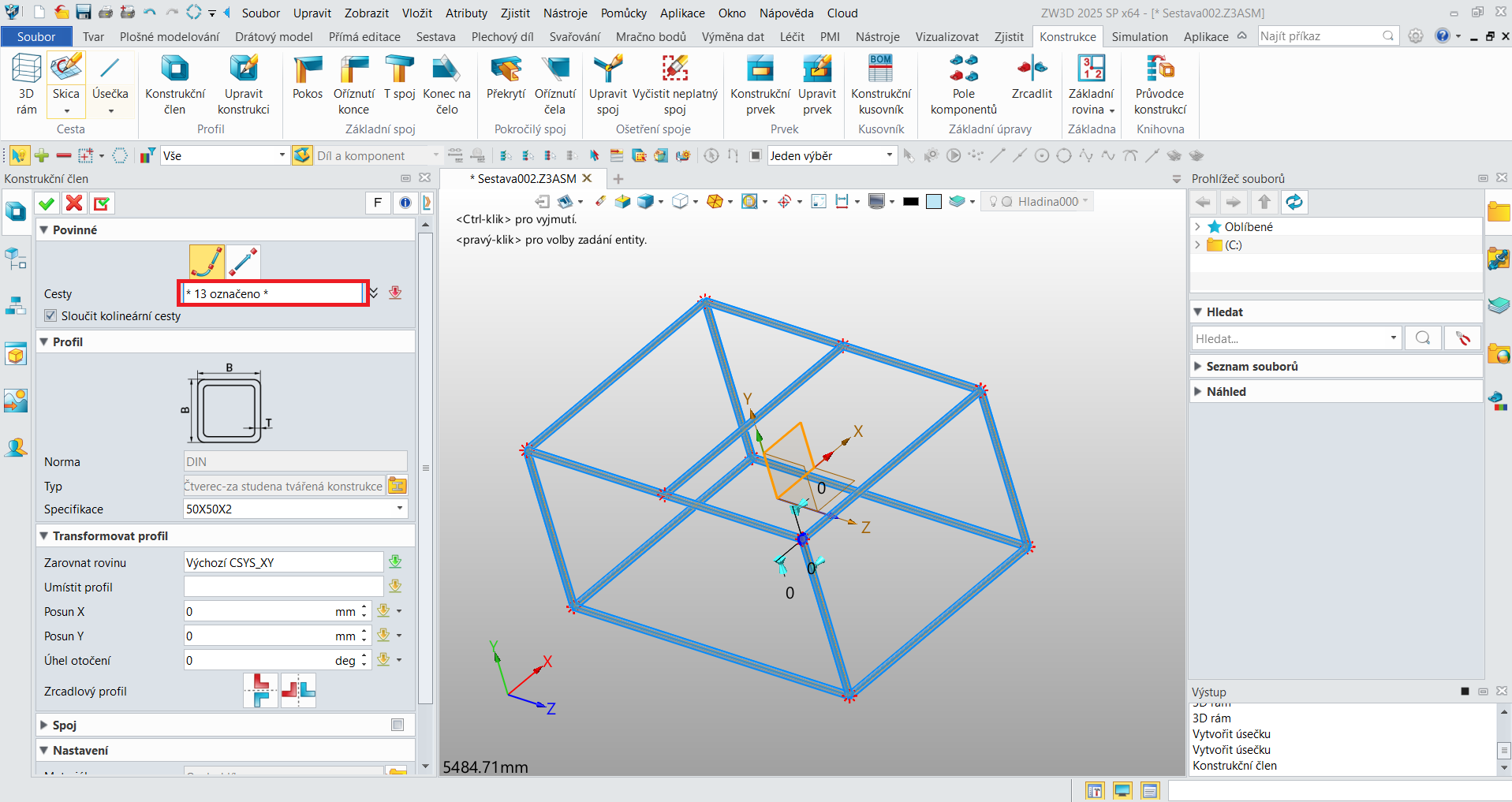This screenshot has height=802, width=1512.
Task: Toggle the Sloučit kolineární cesty checkbox
Action: [50, 315]
